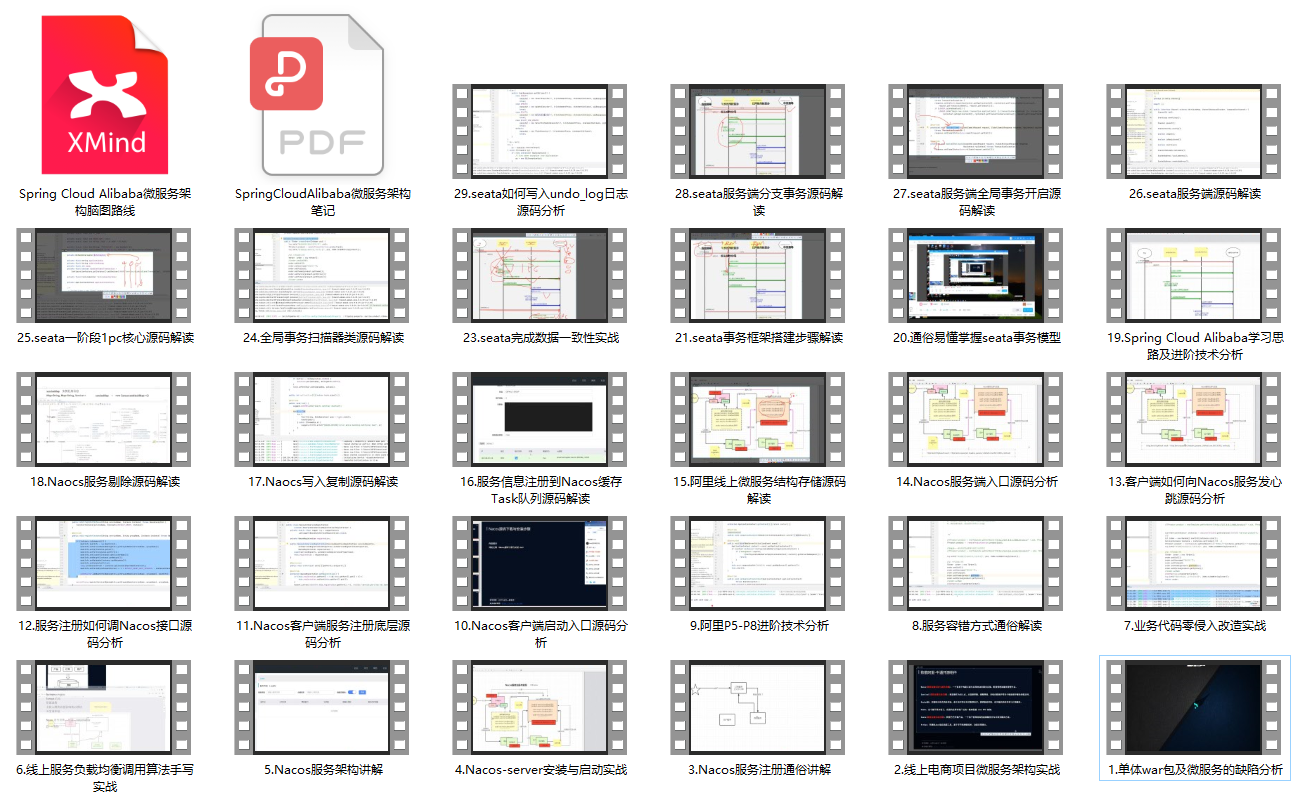Click the label '7.业务代码零侵入改造实战'
Screen dimensions: 1307x810
click(1195, 626)
